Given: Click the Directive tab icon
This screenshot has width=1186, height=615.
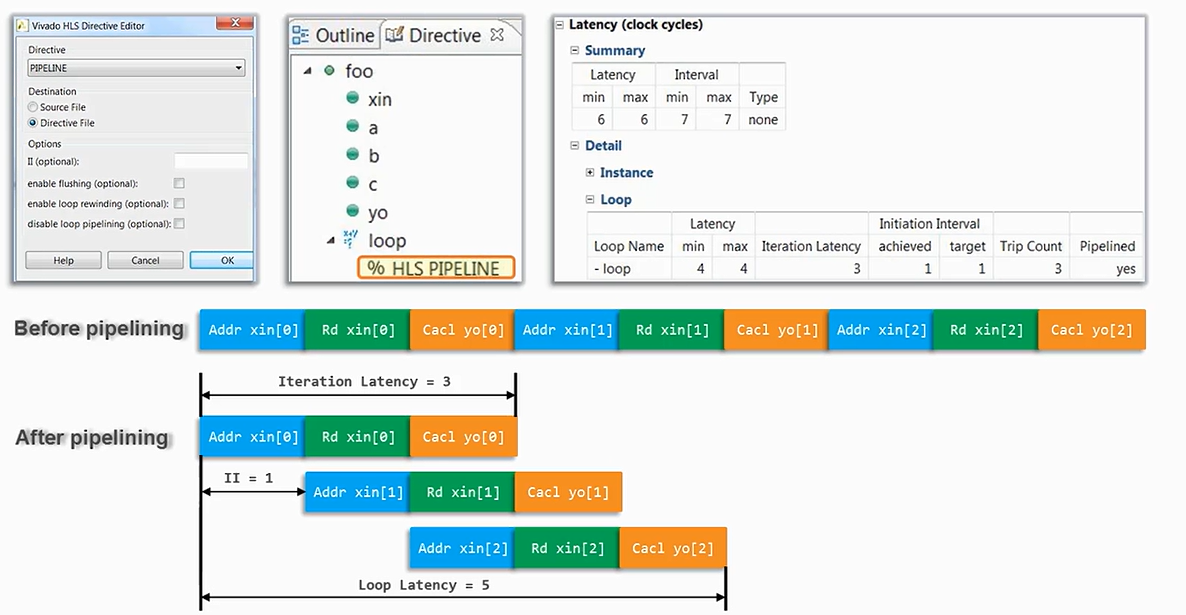Looking at the screenshot, I should 394,35.
